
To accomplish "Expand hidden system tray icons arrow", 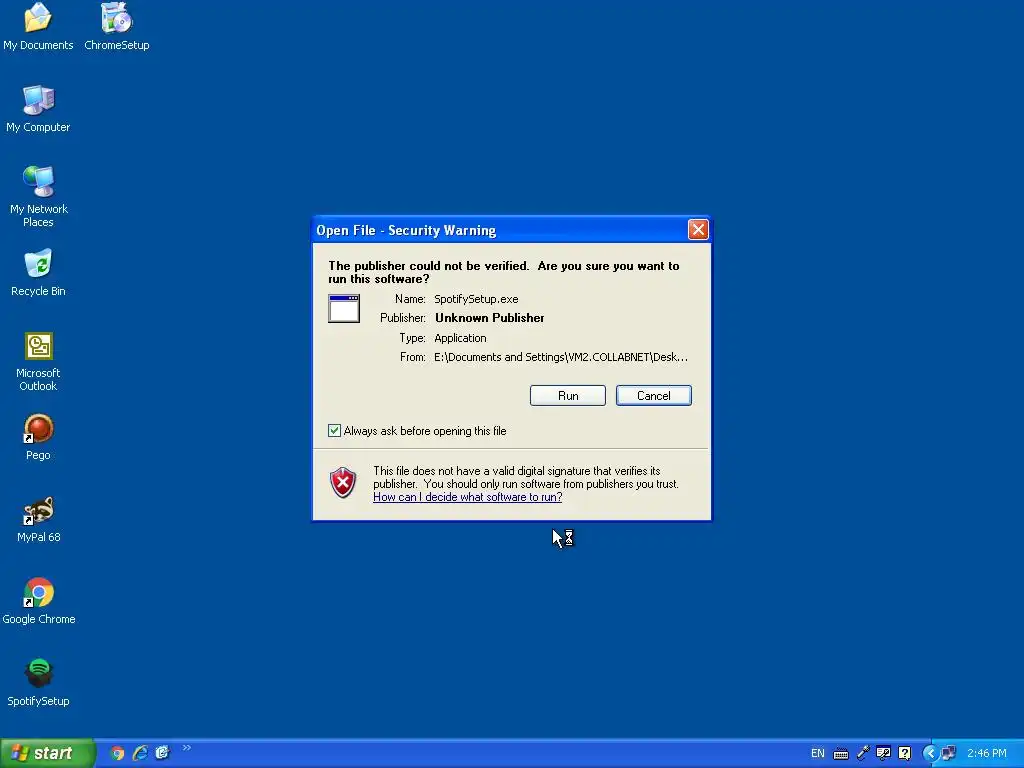I will 929,753.
